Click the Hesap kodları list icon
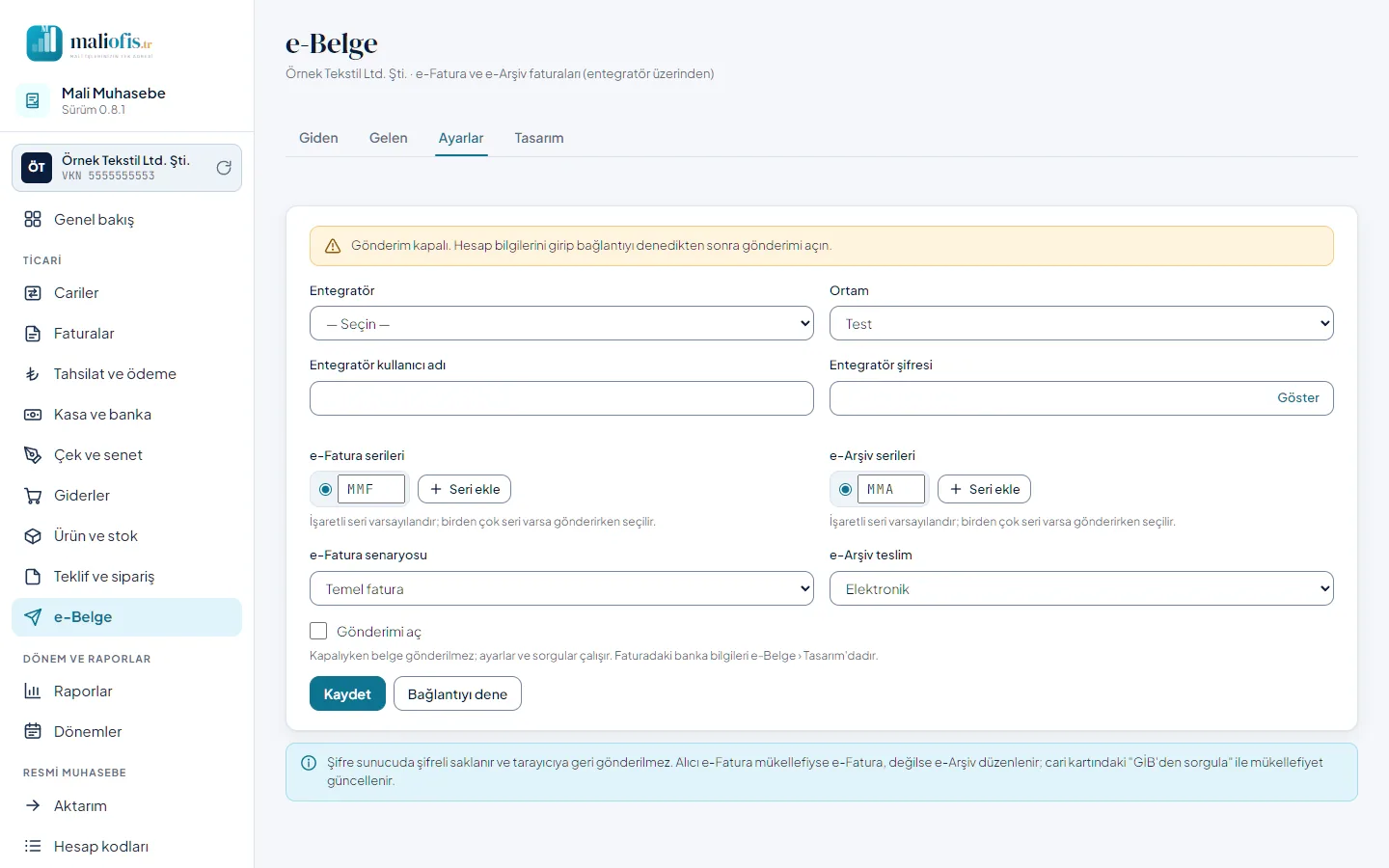Viewport: 1389px width, 868px height. point(33,847)
